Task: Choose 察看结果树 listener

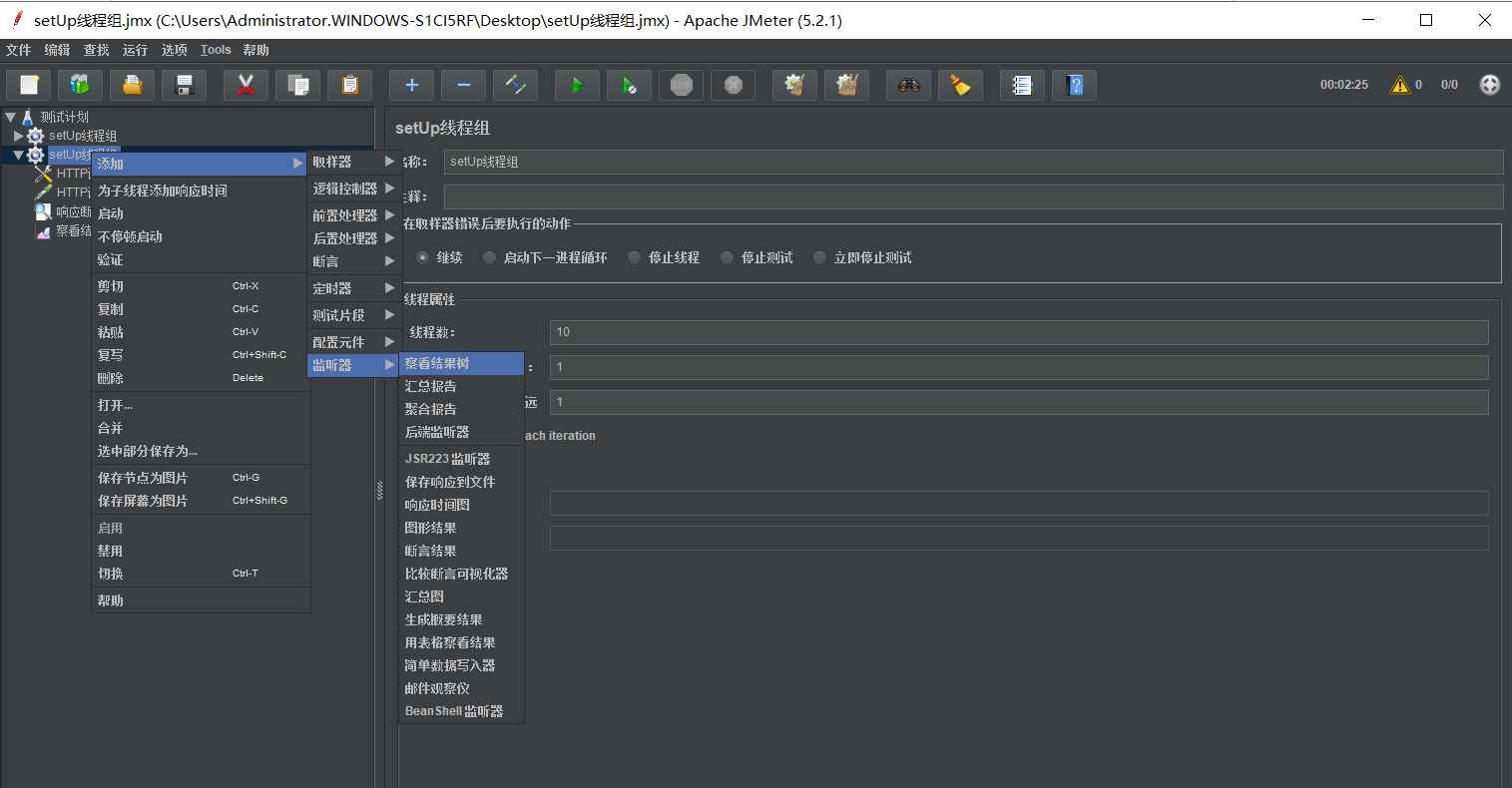Action: pos(461,363)
